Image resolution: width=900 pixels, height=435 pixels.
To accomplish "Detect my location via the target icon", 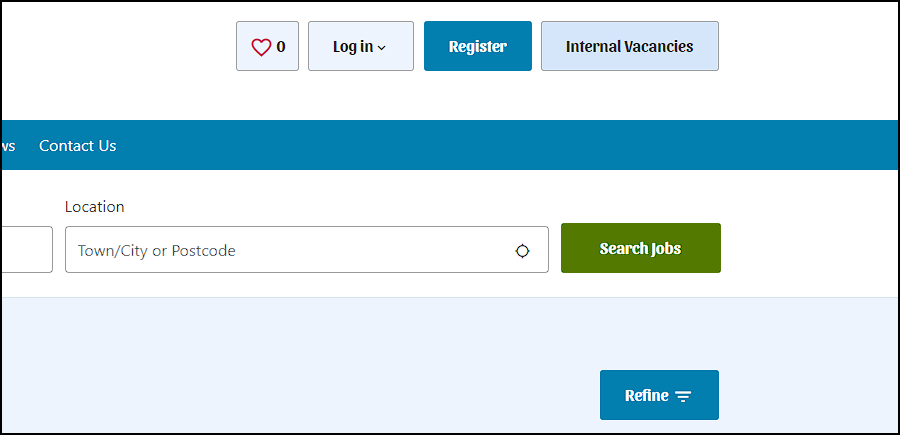I will tap(522, 251).
